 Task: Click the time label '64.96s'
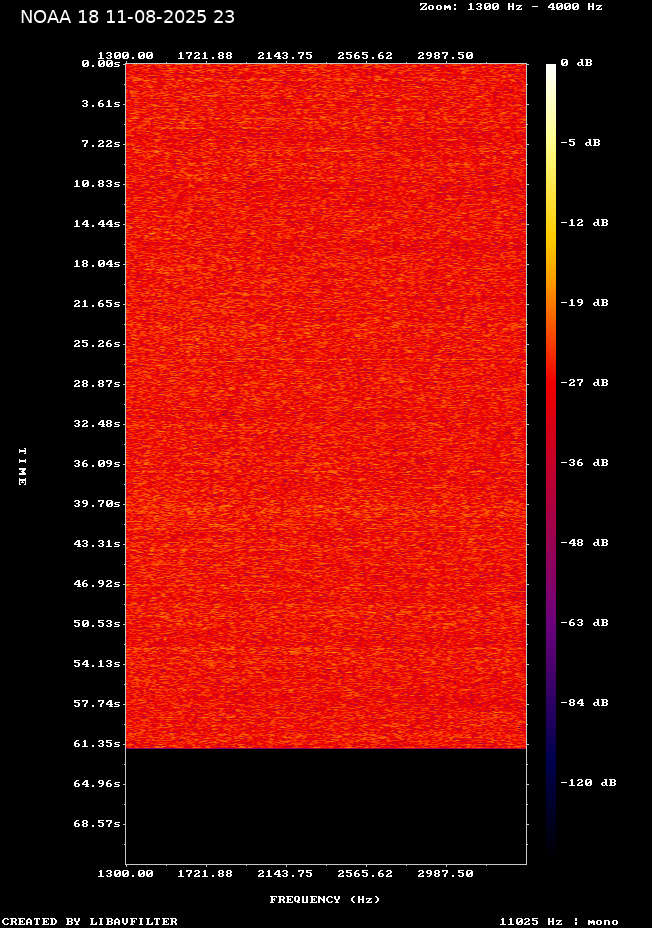97,784
